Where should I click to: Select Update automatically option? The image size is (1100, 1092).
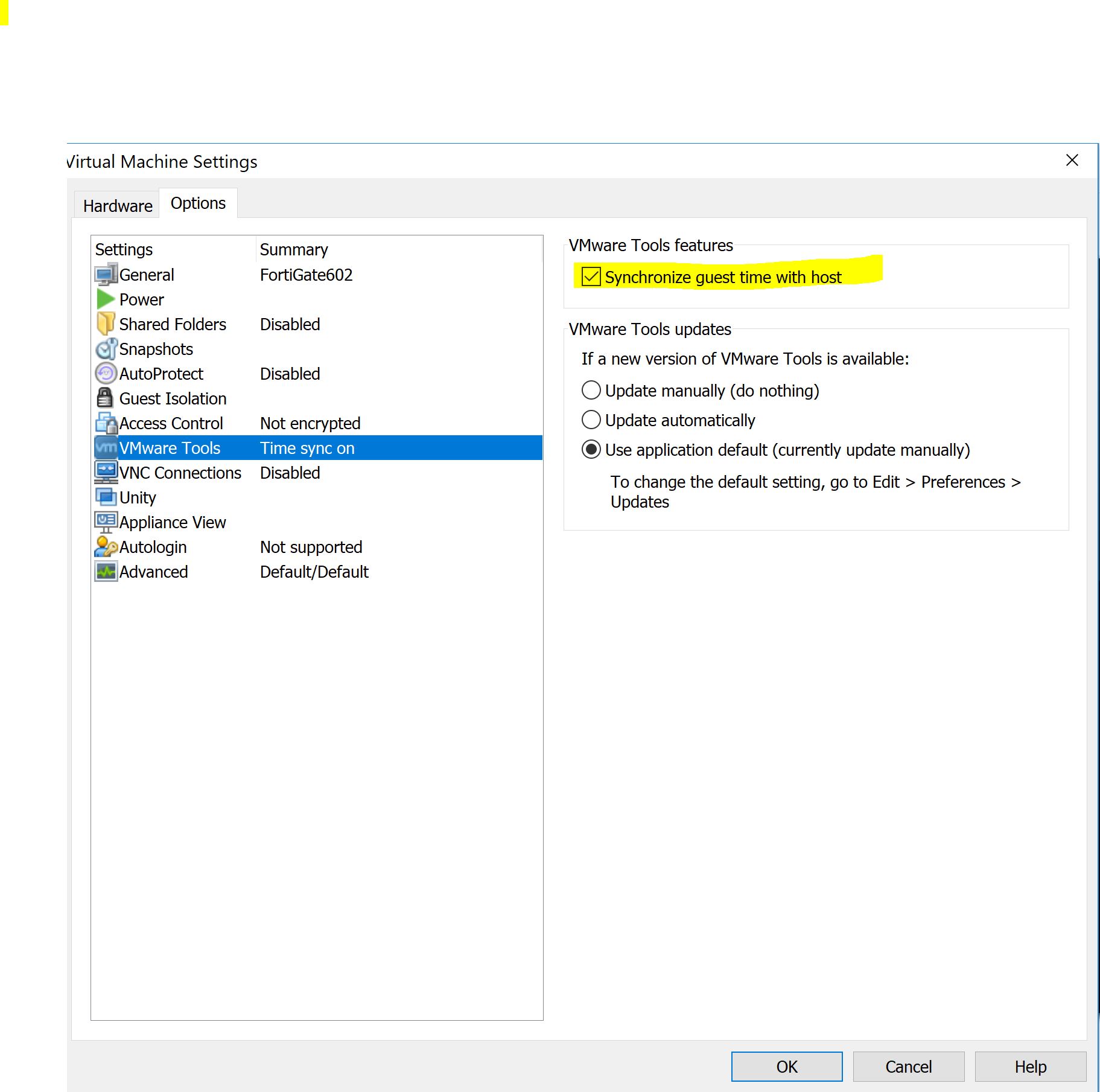(x=591, y=420)
